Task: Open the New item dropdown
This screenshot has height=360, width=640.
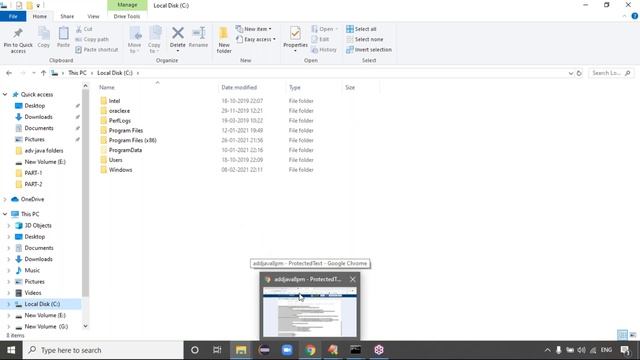Action: click(x=253, y=29)
